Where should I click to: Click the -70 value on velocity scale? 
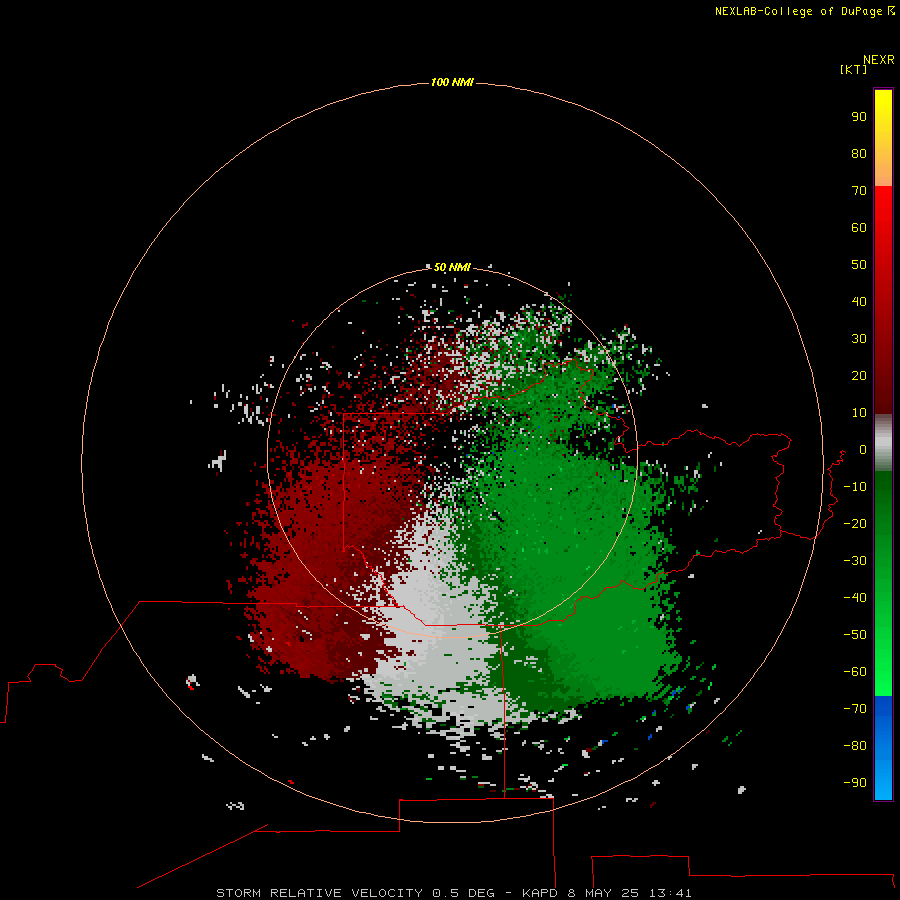(x=855, y=708)
